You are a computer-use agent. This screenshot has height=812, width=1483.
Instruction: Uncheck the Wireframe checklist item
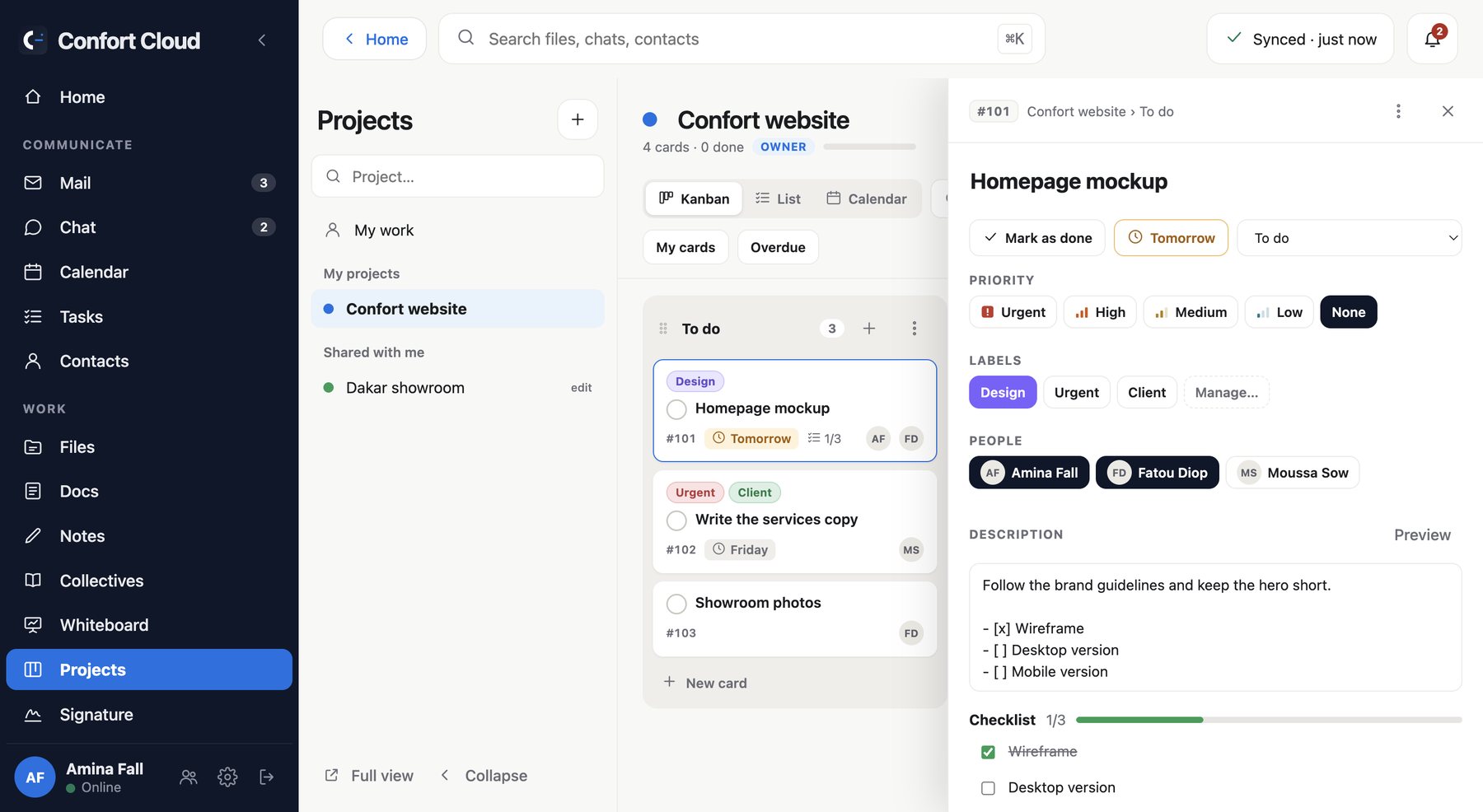pyautogui.click(x=988, y=752)
